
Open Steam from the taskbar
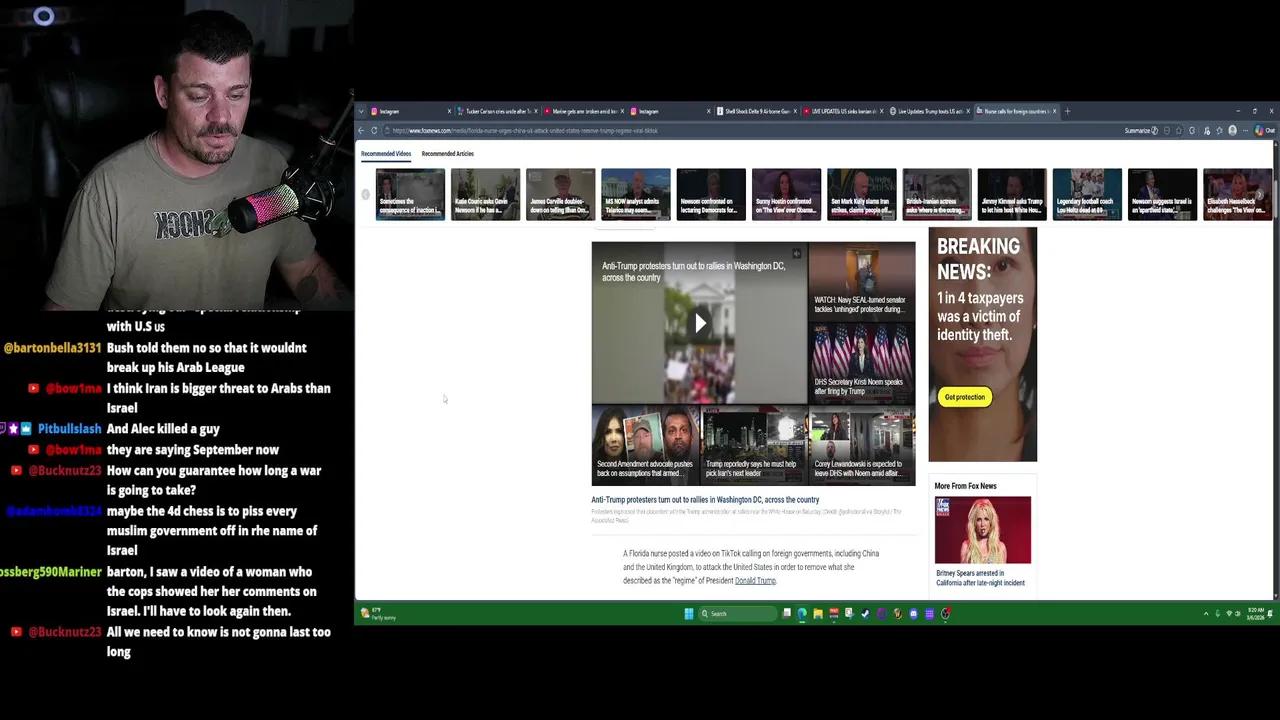(865, 613)
